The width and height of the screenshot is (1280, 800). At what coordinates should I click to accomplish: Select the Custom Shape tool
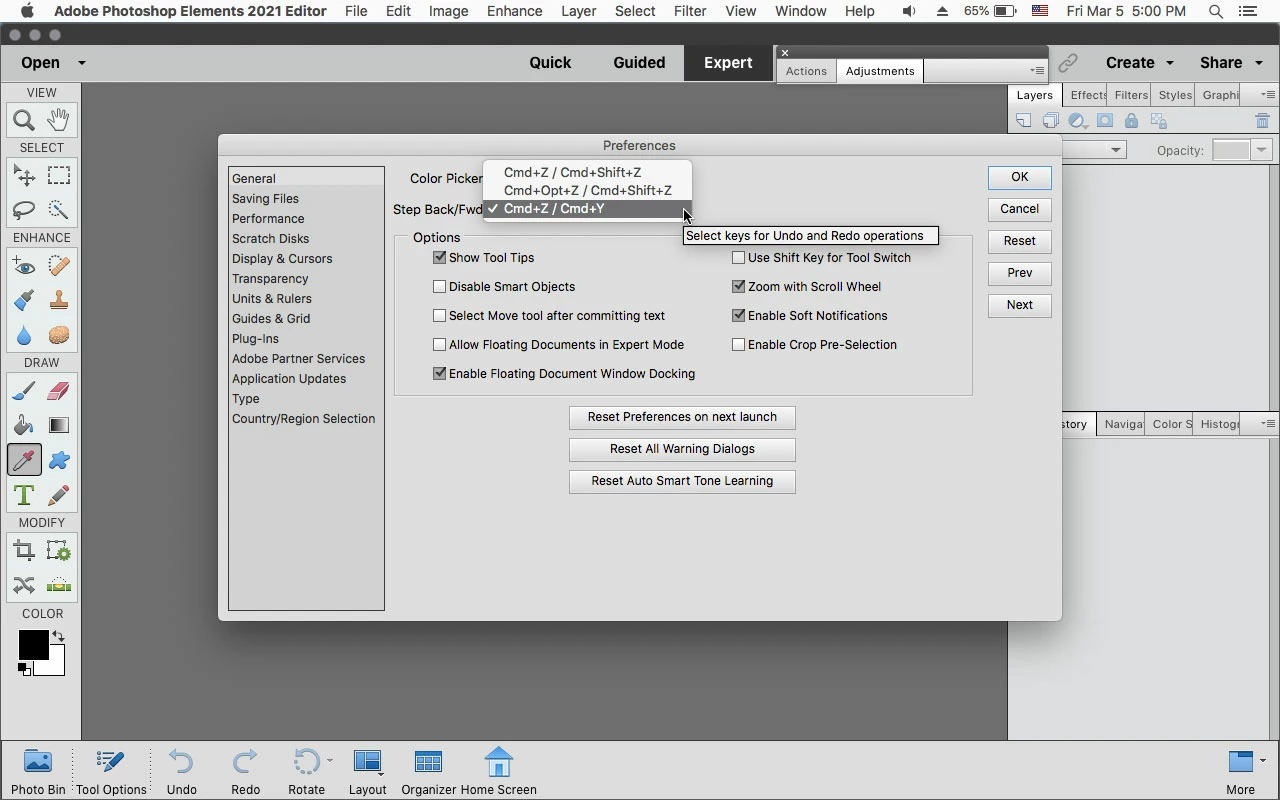point(59,460)
